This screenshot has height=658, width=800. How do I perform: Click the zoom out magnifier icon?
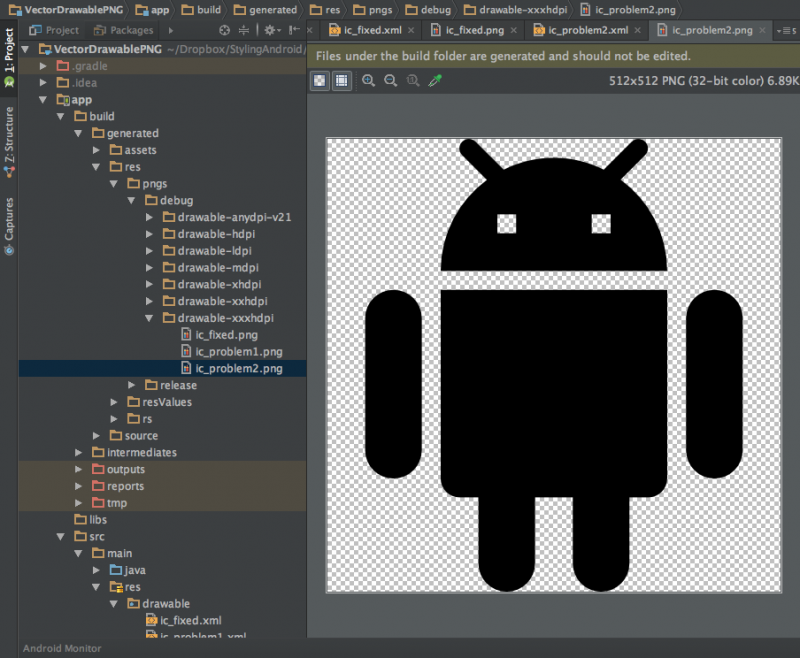coord(390,80)
